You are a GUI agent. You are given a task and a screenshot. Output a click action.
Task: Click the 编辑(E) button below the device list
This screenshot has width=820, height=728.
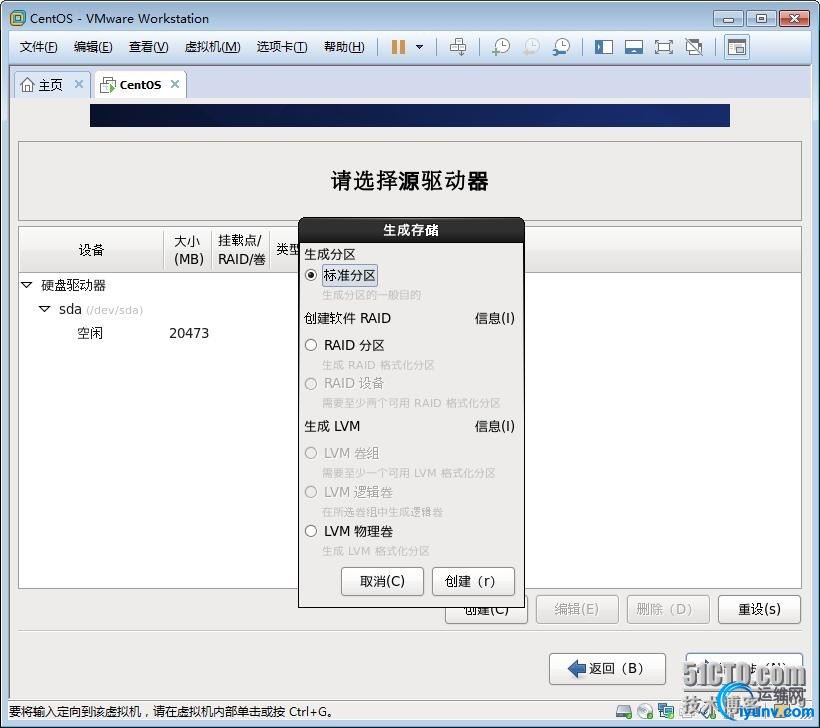[x=577, y=610]
